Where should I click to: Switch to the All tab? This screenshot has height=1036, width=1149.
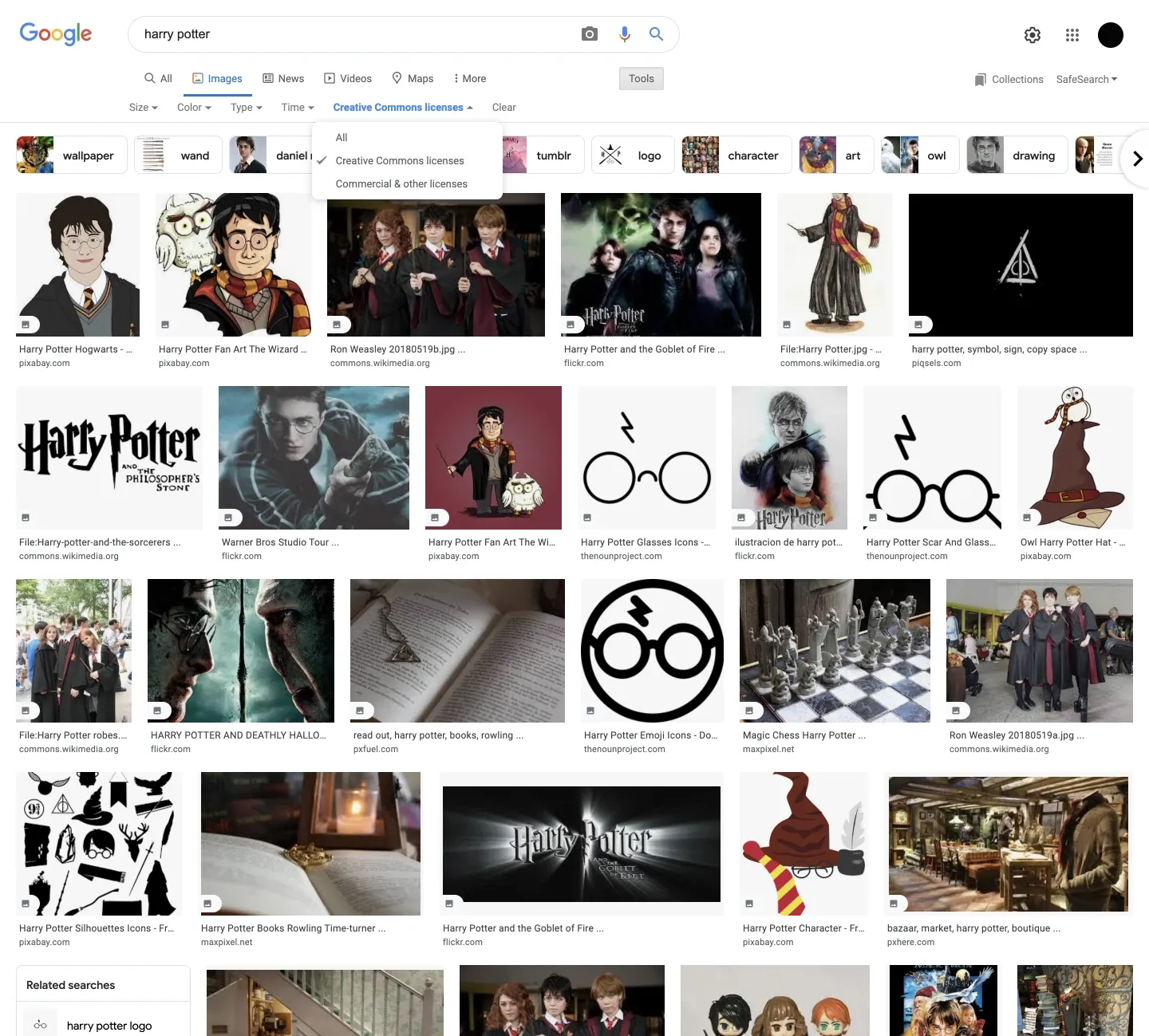(158, 78)
